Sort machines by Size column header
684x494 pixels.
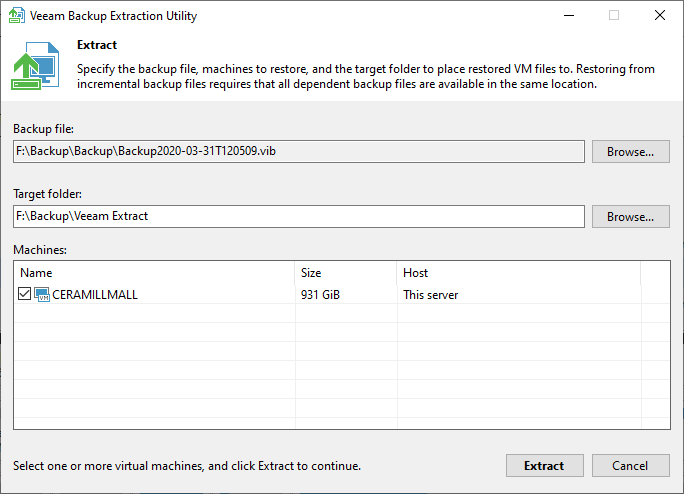[345, 272]
